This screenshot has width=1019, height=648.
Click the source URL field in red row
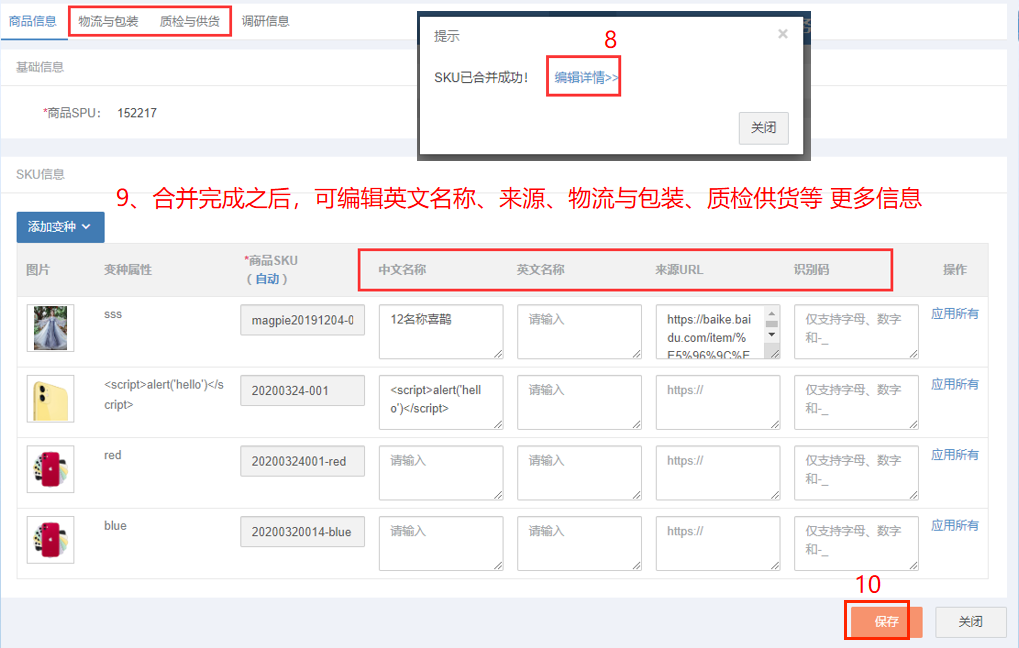click(717, 473)
